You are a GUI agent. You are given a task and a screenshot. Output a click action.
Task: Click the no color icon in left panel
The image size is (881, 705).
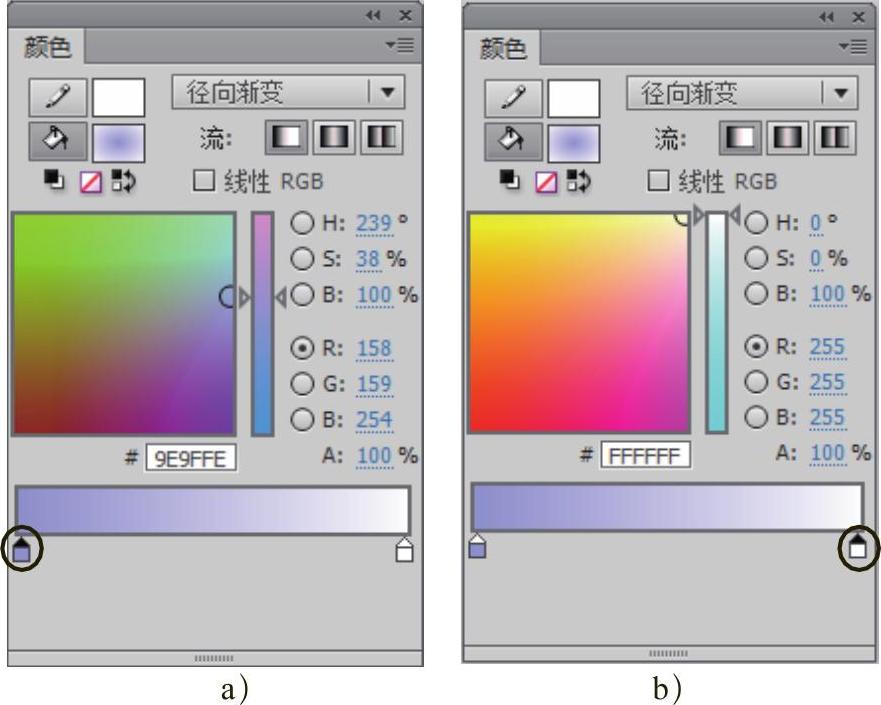pyautogui.click(x=92, y=181)
